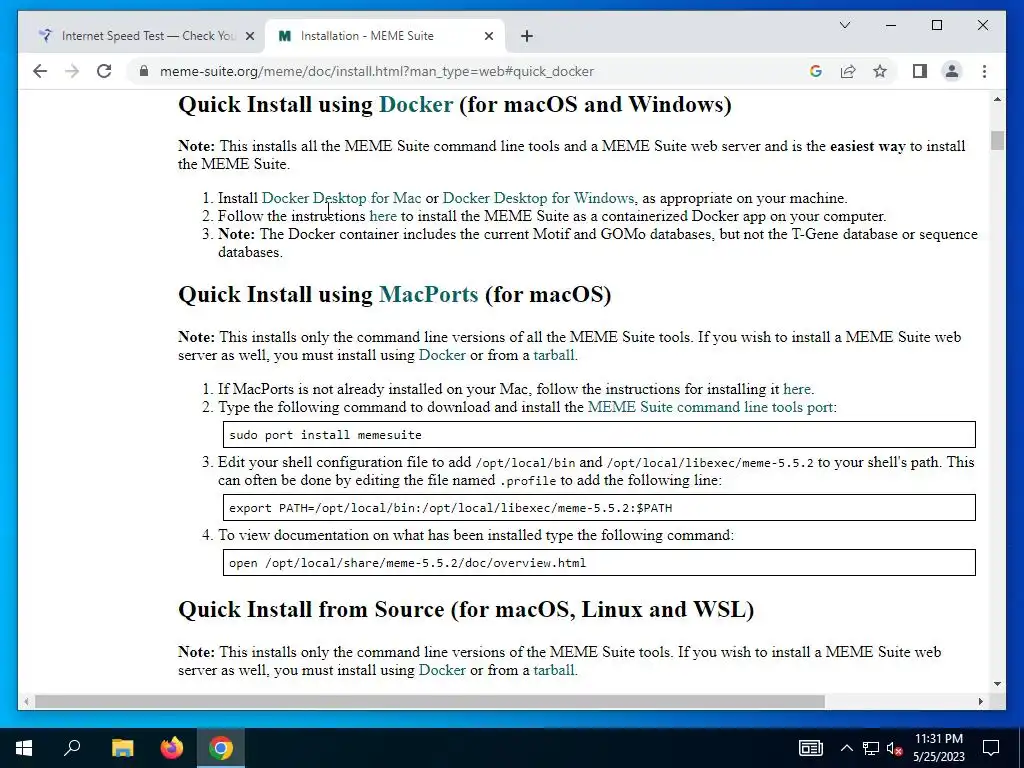Open the notification center icon
Viewport: 1024px width, 768px height.
click(x=991, y=748)
